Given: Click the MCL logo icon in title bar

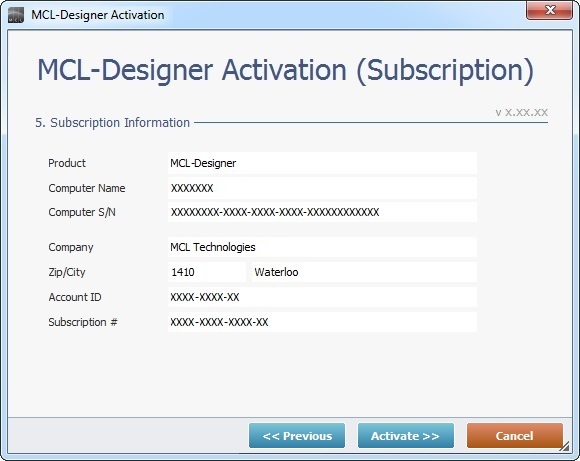Looking at the screenshot, I should point(16,15).
